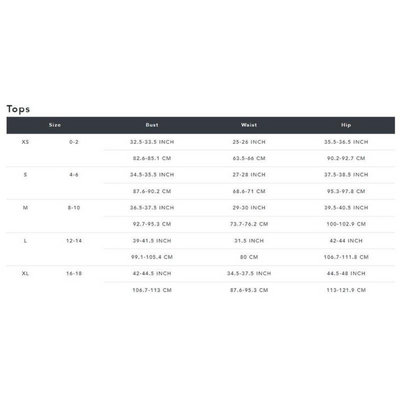Click the 25-26 INCH waist cell

click(249, 142)
